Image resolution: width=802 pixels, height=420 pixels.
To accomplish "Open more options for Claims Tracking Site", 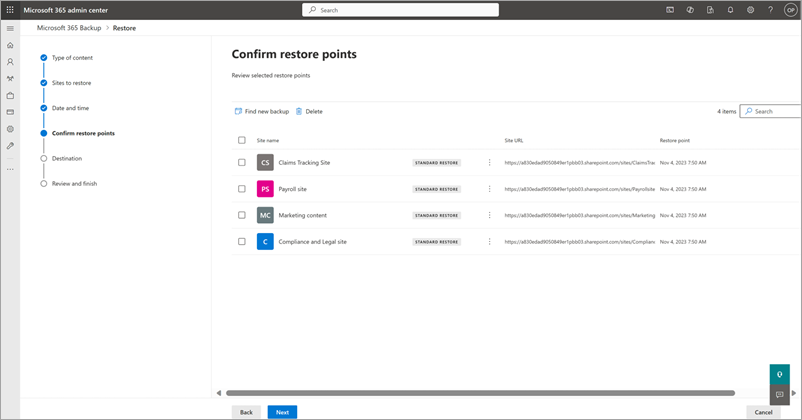I will (489, 162).
